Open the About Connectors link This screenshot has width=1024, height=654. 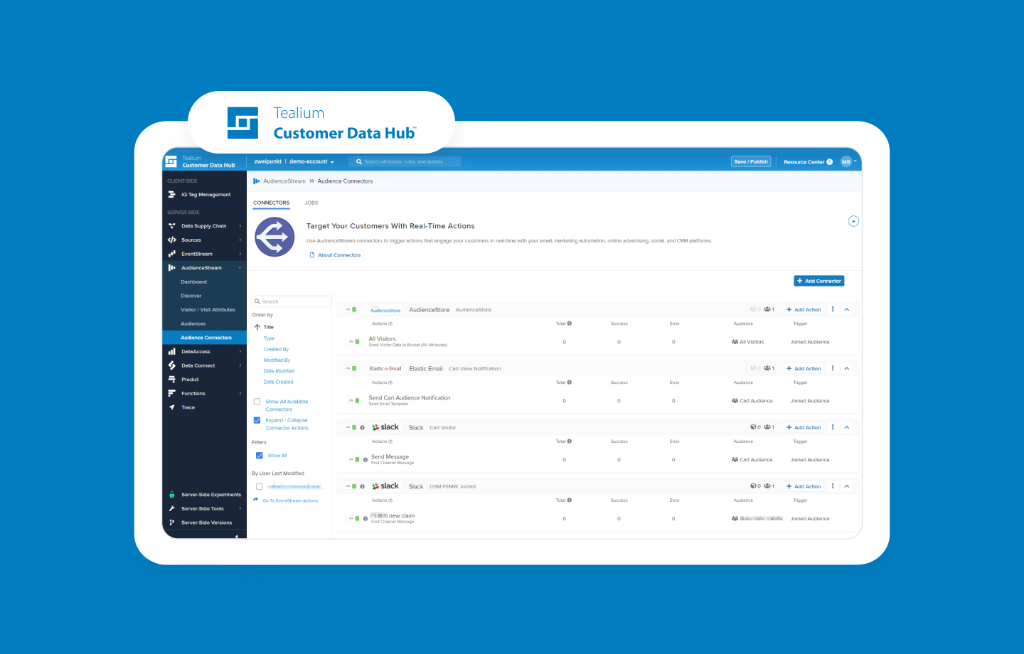click(x=335, y=255)
